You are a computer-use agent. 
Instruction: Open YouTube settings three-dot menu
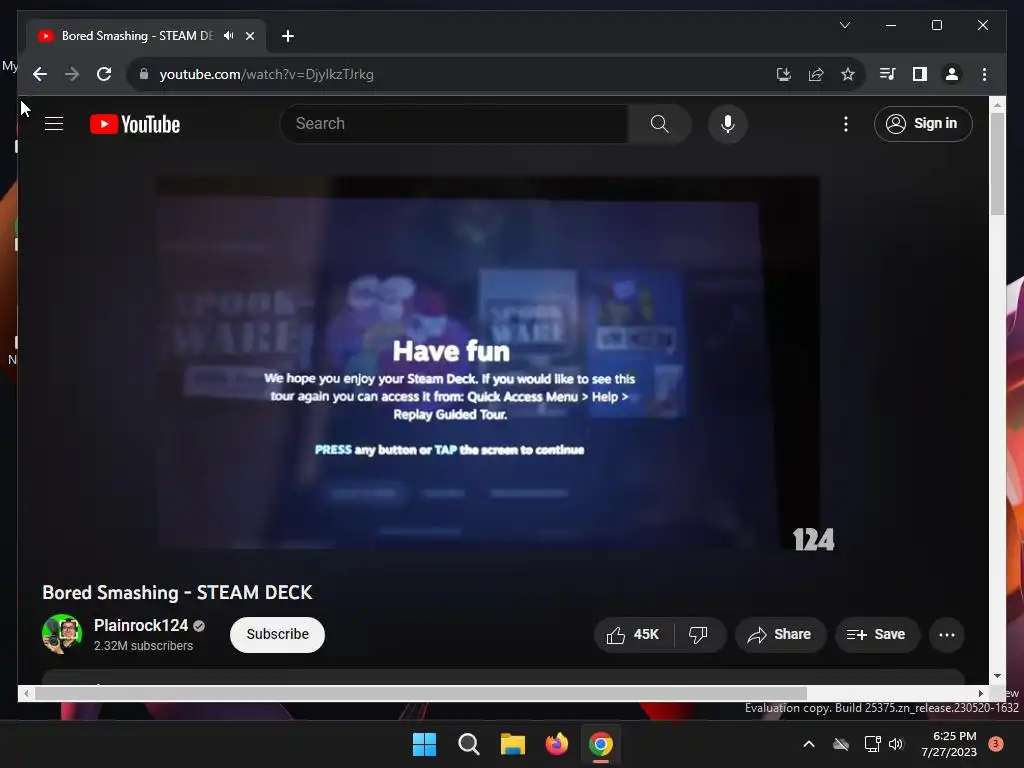(846, 124)
